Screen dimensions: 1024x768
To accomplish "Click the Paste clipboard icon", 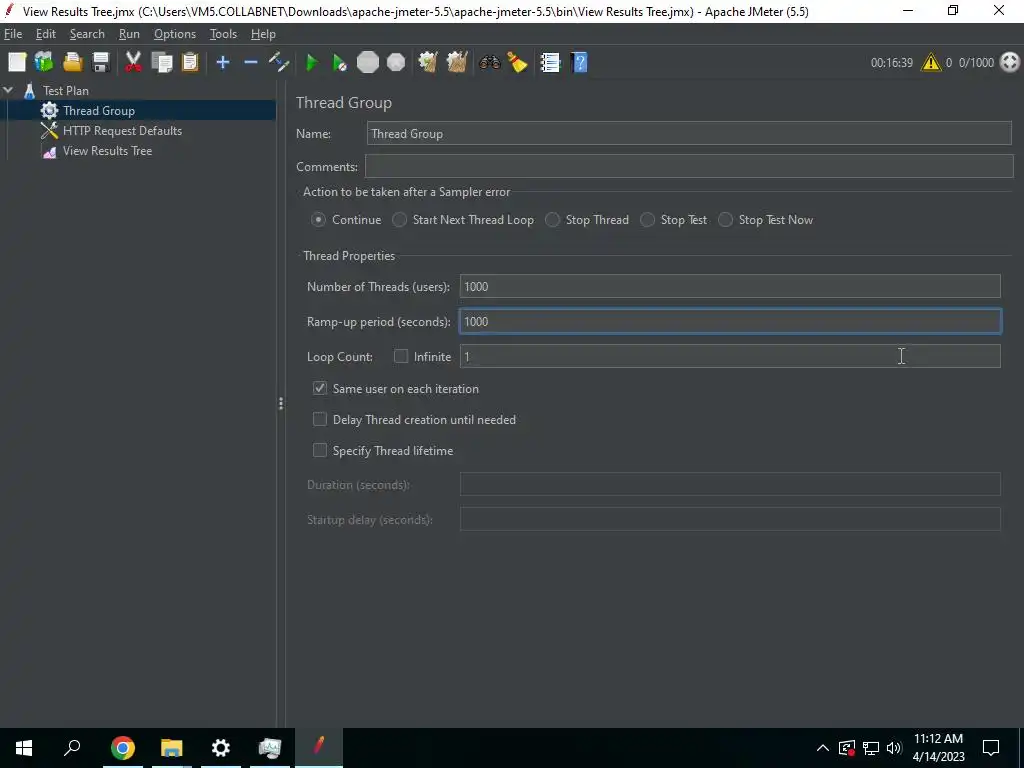I will (x=189, y=63).
